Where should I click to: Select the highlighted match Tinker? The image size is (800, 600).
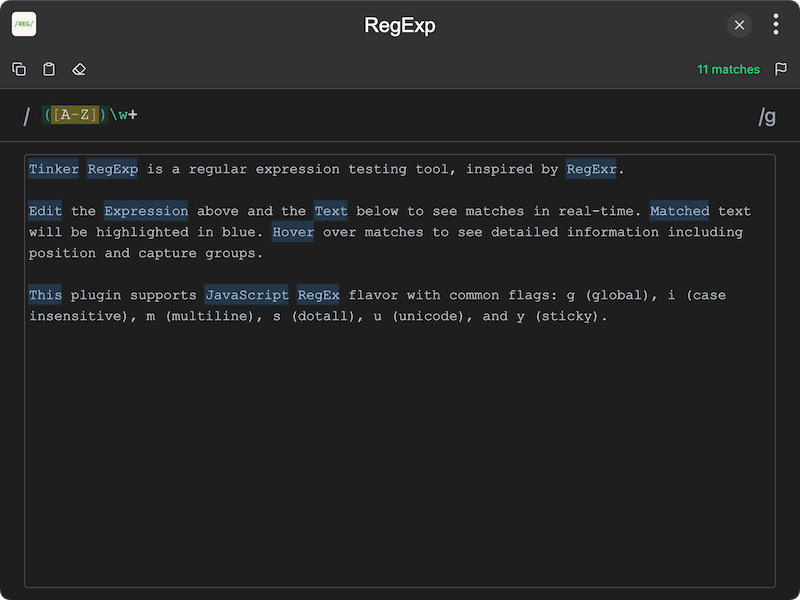[53, 169]
